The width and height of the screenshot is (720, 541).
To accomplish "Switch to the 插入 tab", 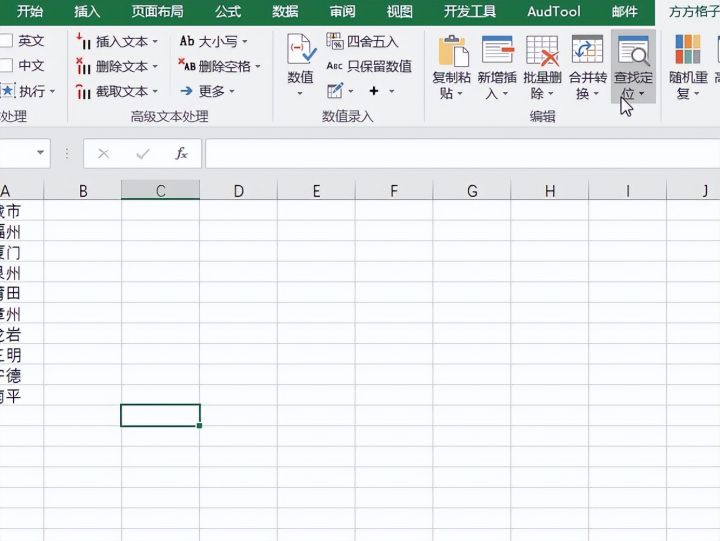I will pos(87,11).
